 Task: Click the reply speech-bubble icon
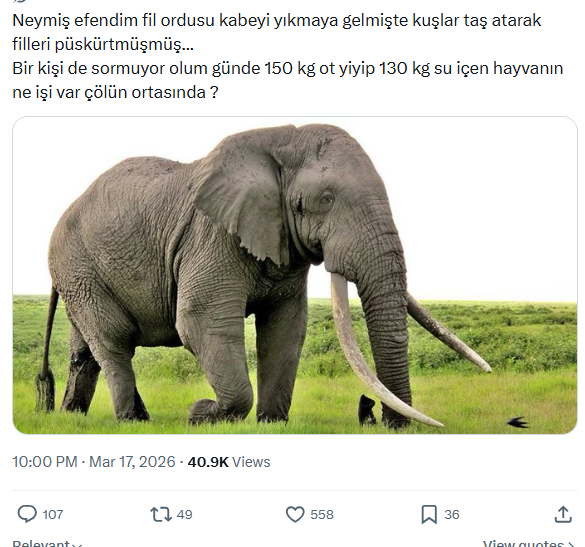[x=27, y=514]
